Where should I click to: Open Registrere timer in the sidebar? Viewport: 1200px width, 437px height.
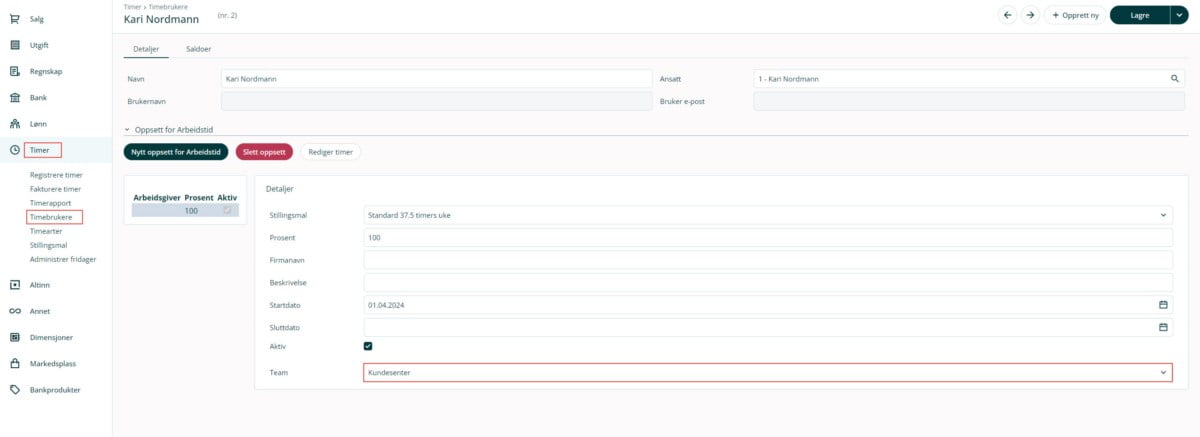click(56, 175)
